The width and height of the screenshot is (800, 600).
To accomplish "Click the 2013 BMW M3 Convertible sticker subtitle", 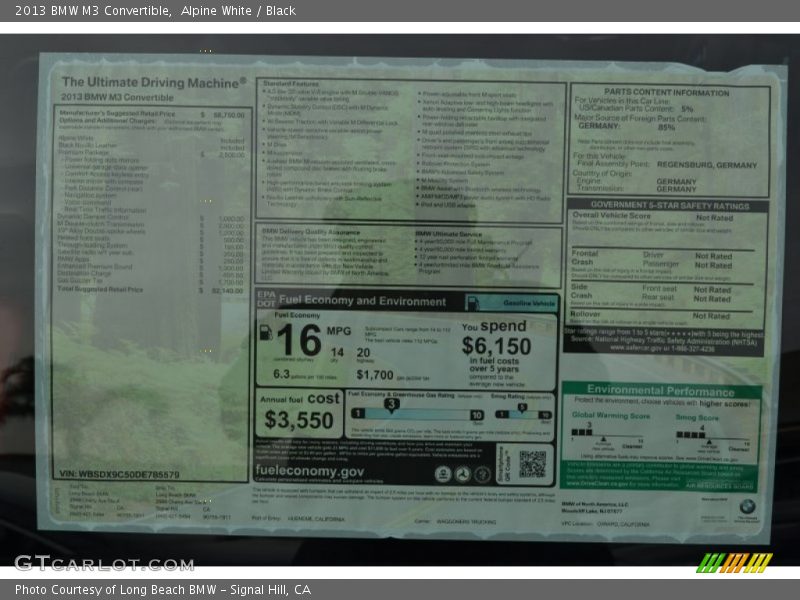I will (x=117, y=97).
